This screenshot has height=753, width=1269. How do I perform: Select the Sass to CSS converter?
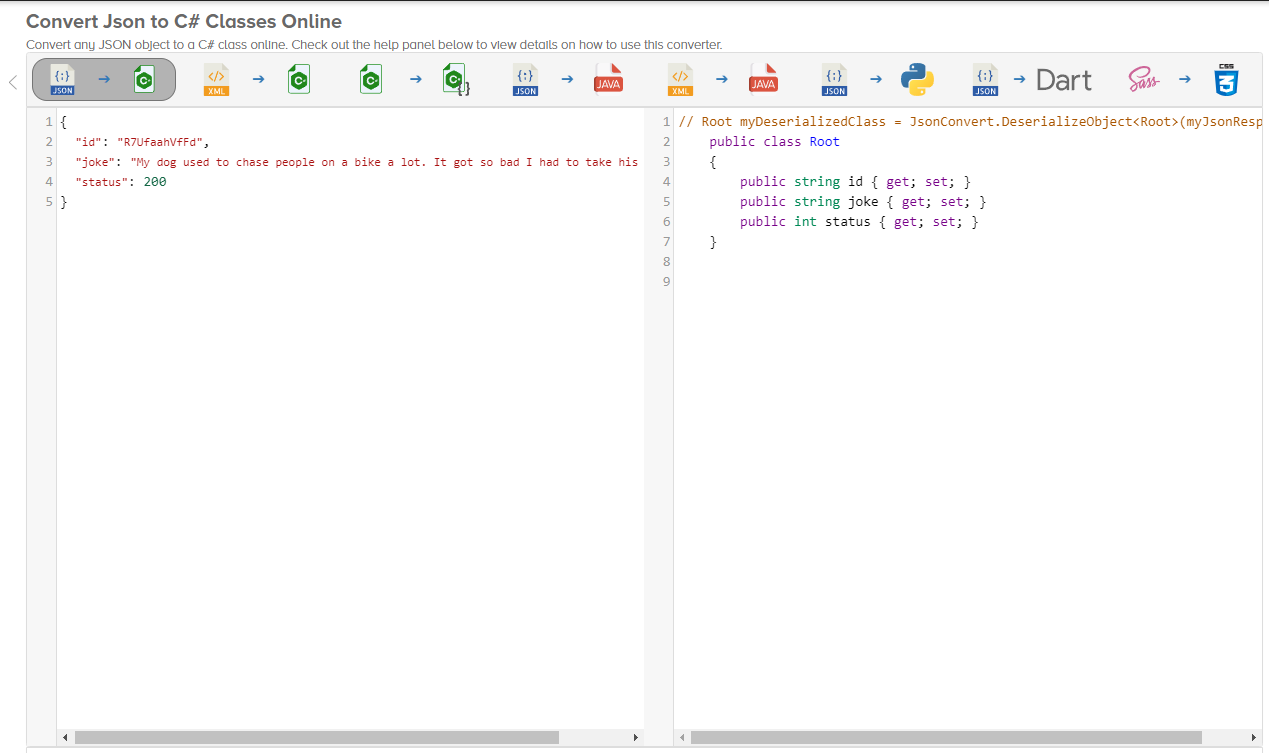pyautogui.click(x=1184, y=79)
